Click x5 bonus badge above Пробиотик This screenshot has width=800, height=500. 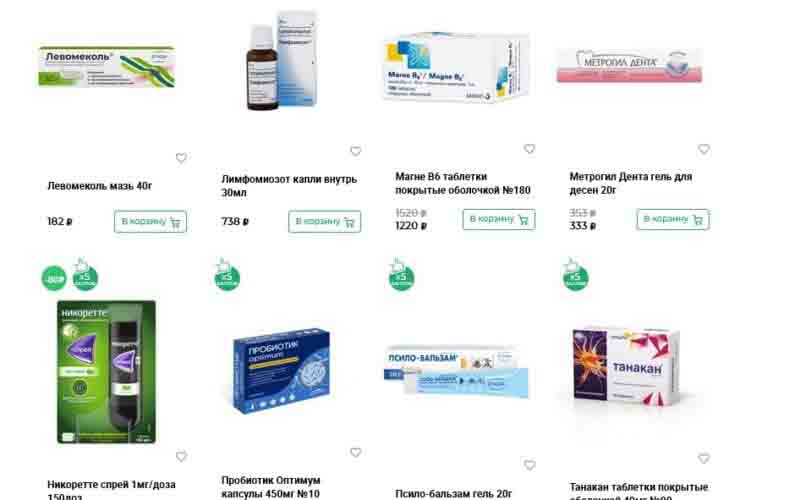click(x=227, y=276)
